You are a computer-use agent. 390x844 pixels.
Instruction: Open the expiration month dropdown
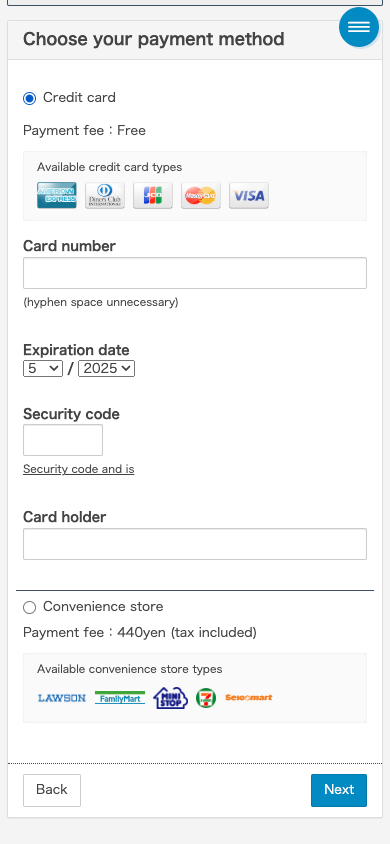tap(43, 369)
